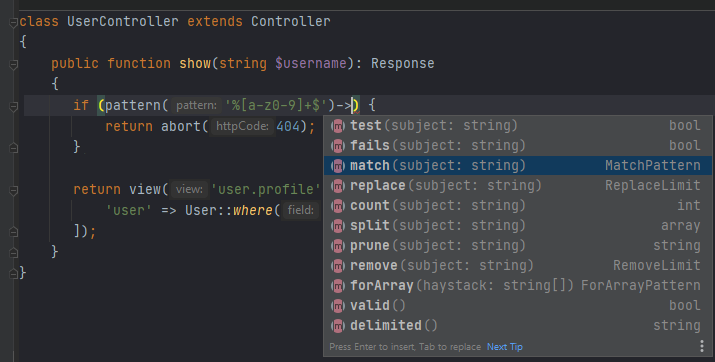Screen dimensions: 715x362
Task: Click the Controller parent class name
Action: 290,21
